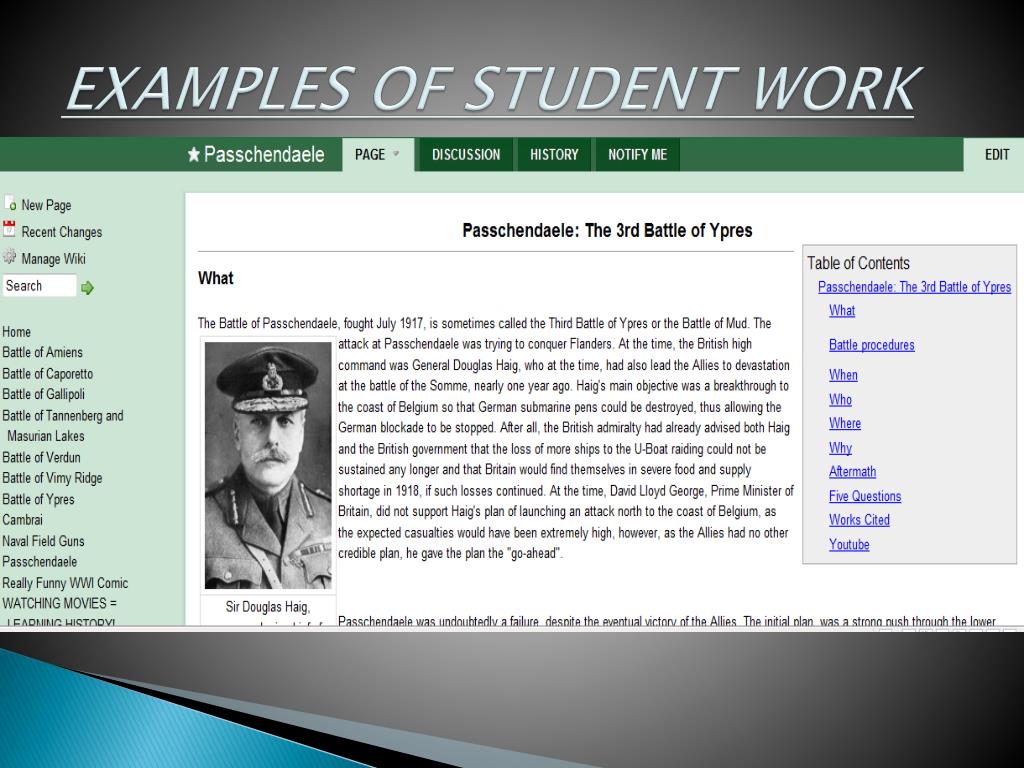The height and width of the screenshot is (768, 1024).
Task: Go to the Home page link
Action: tap(16, 332)
